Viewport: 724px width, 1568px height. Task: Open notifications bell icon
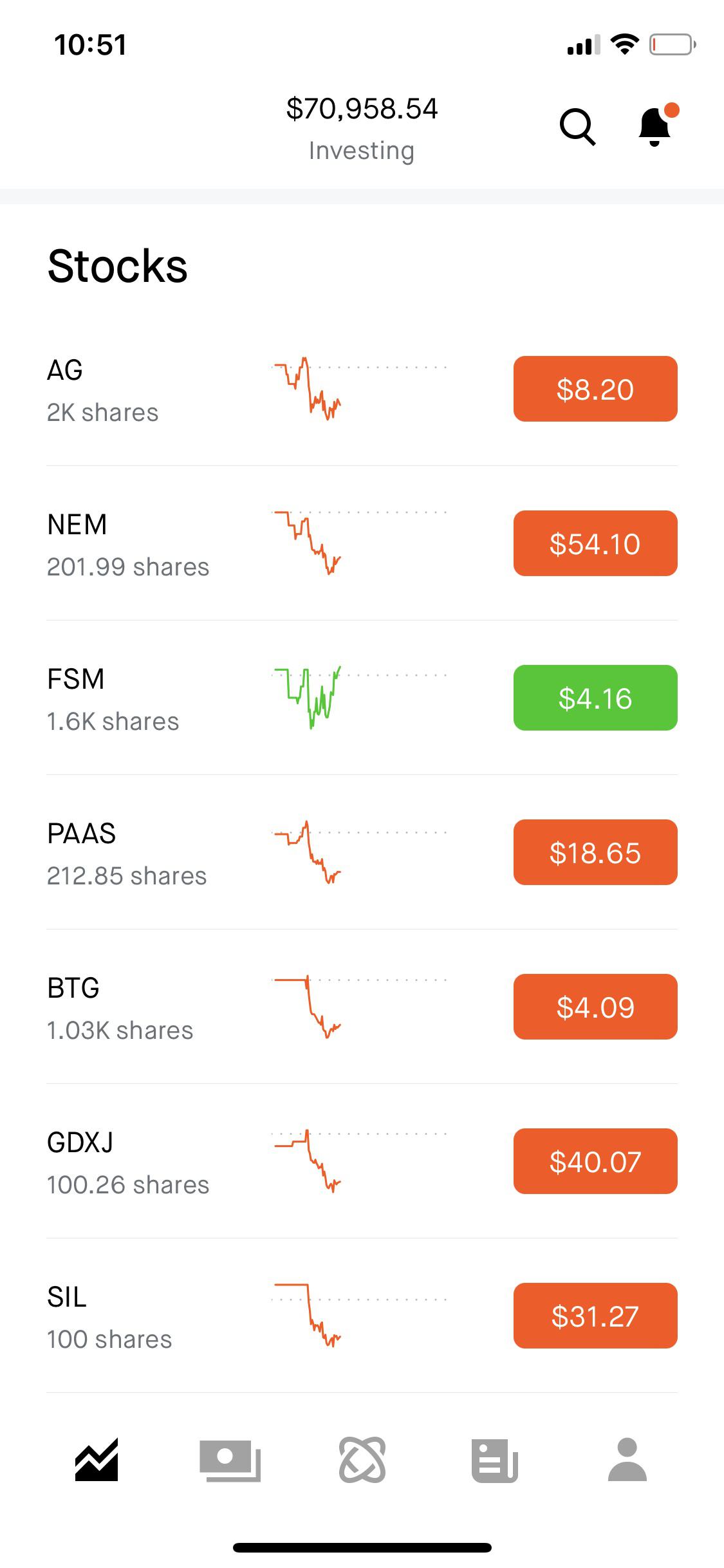pos(655,127)
